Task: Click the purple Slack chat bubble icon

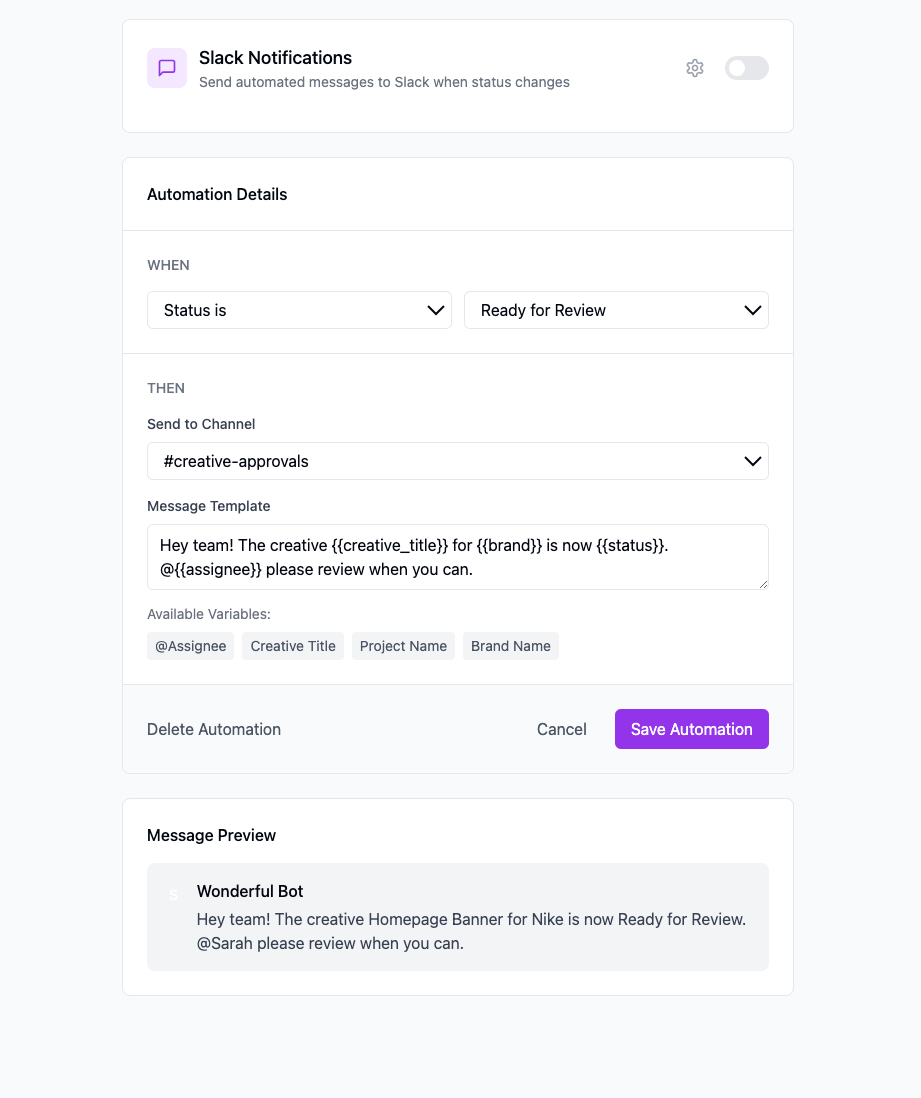Action: 167,68
